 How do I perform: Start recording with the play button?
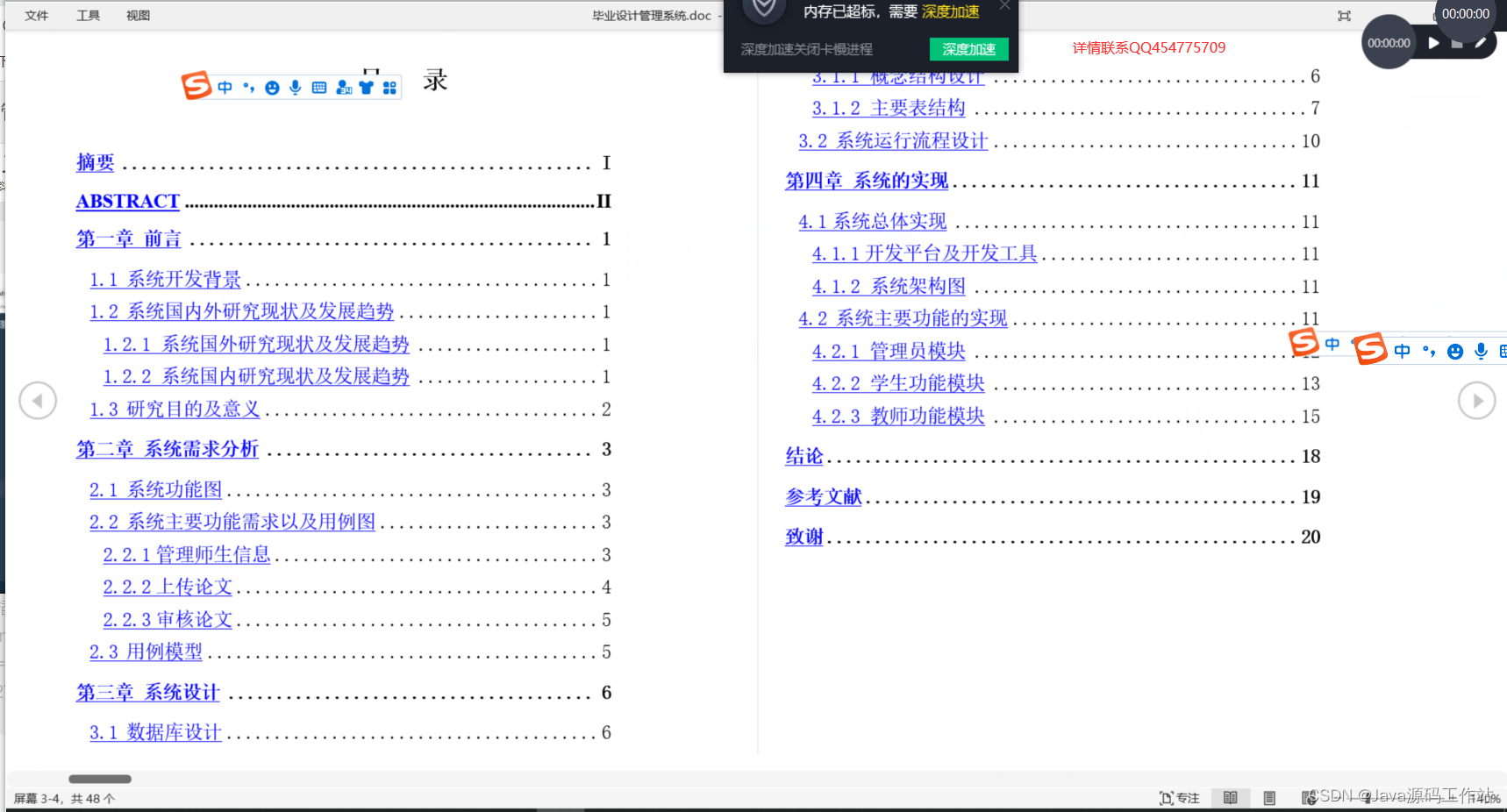coord(1433,42)
